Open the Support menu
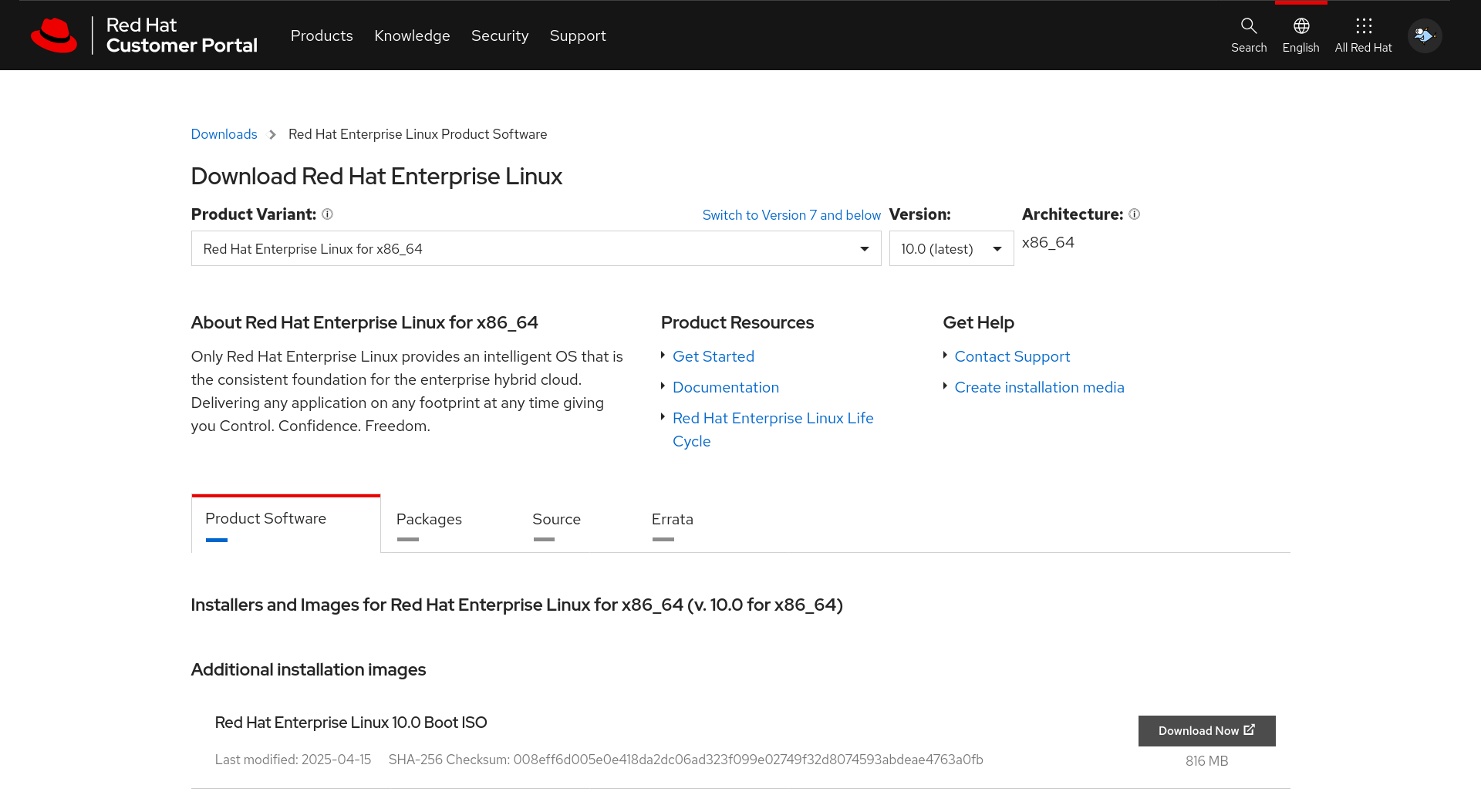This screenshot has width=1481, height=812. pos(578,35)
